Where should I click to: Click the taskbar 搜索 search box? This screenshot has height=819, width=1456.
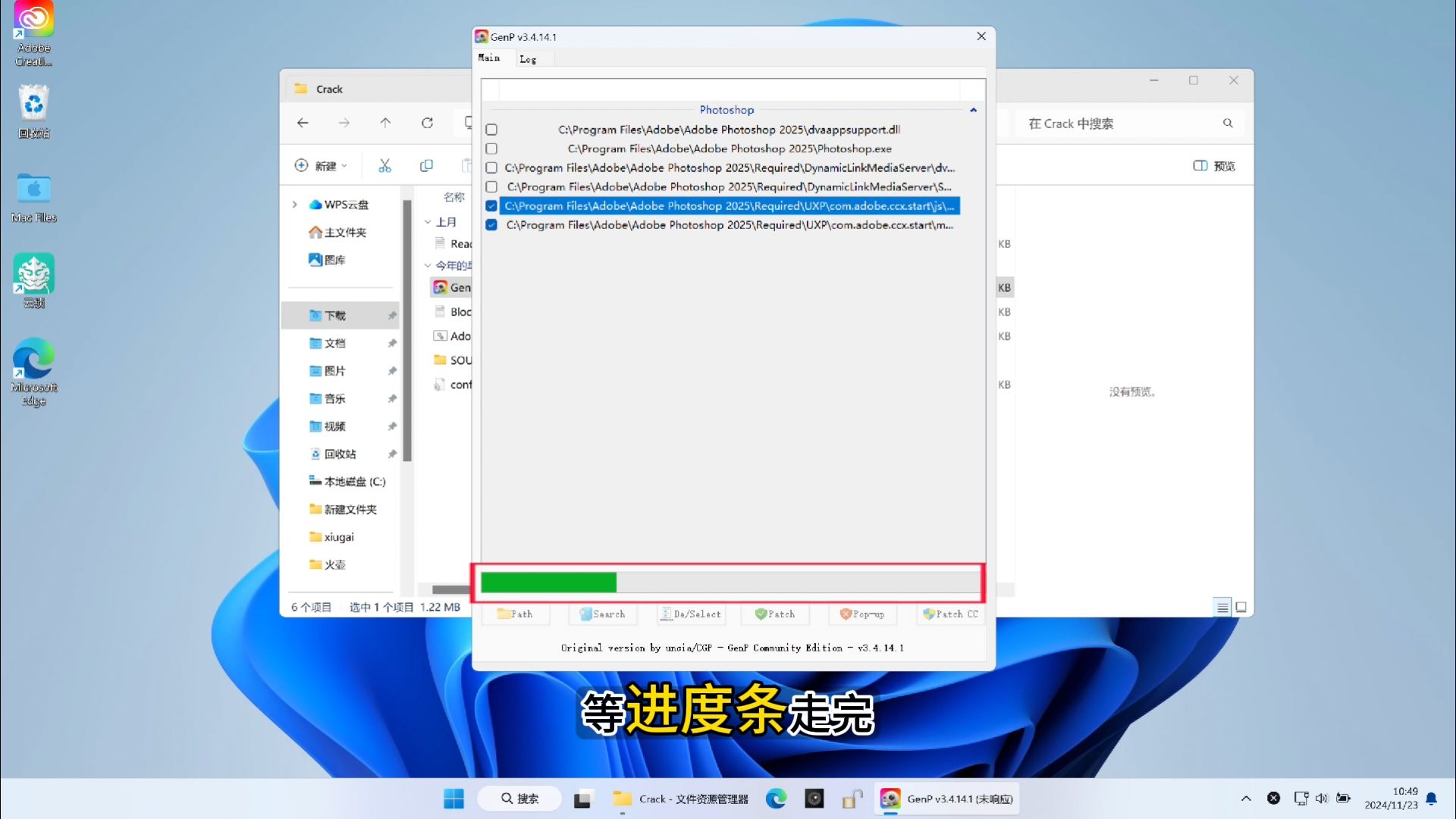tap(519, 799)
